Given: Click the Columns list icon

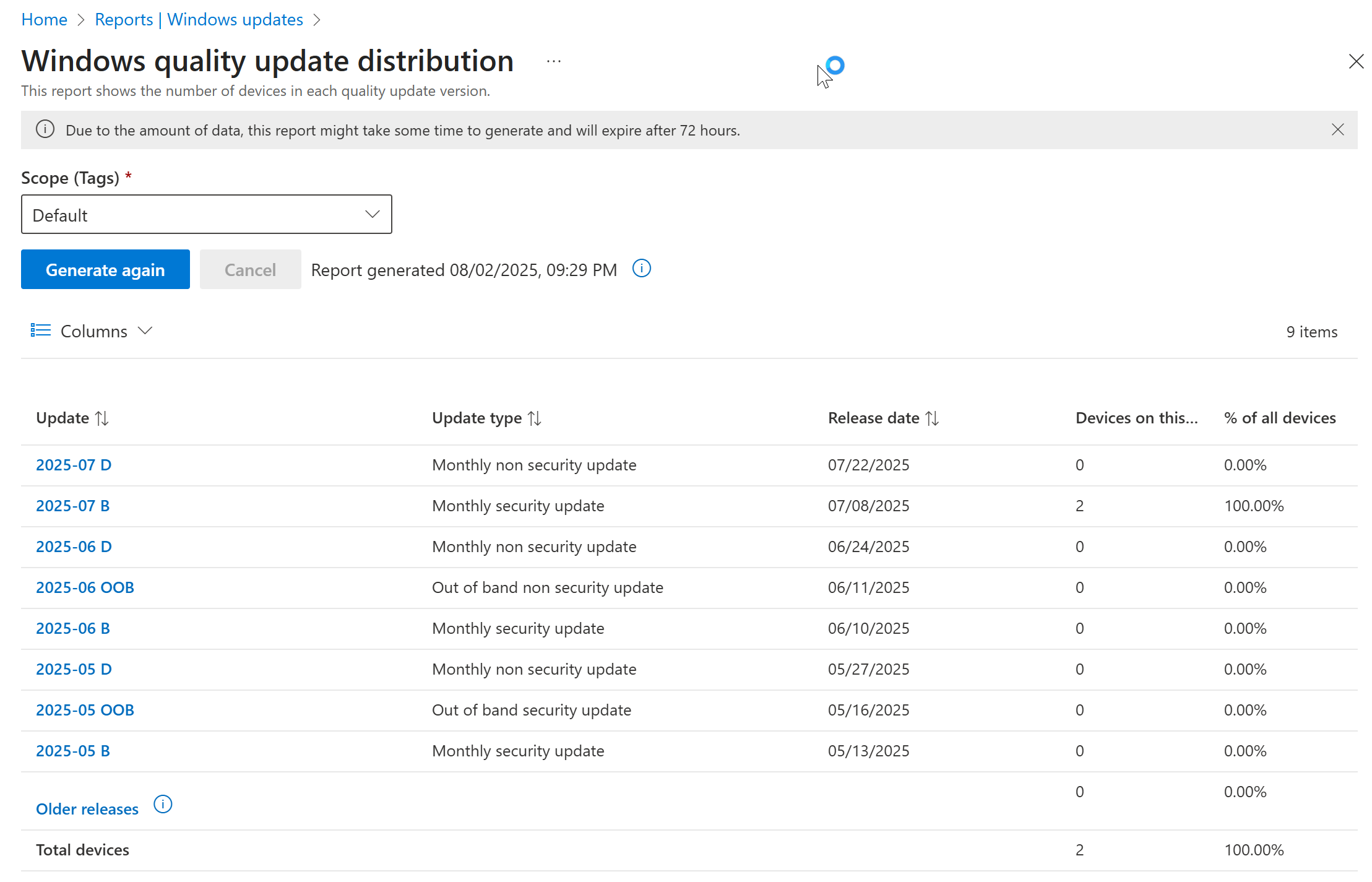Looking at the screenshot, I should 41,331.
